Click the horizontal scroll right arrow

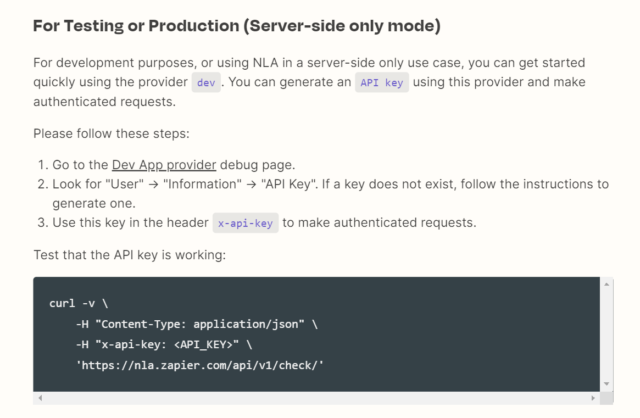click(x=593, y=398)
